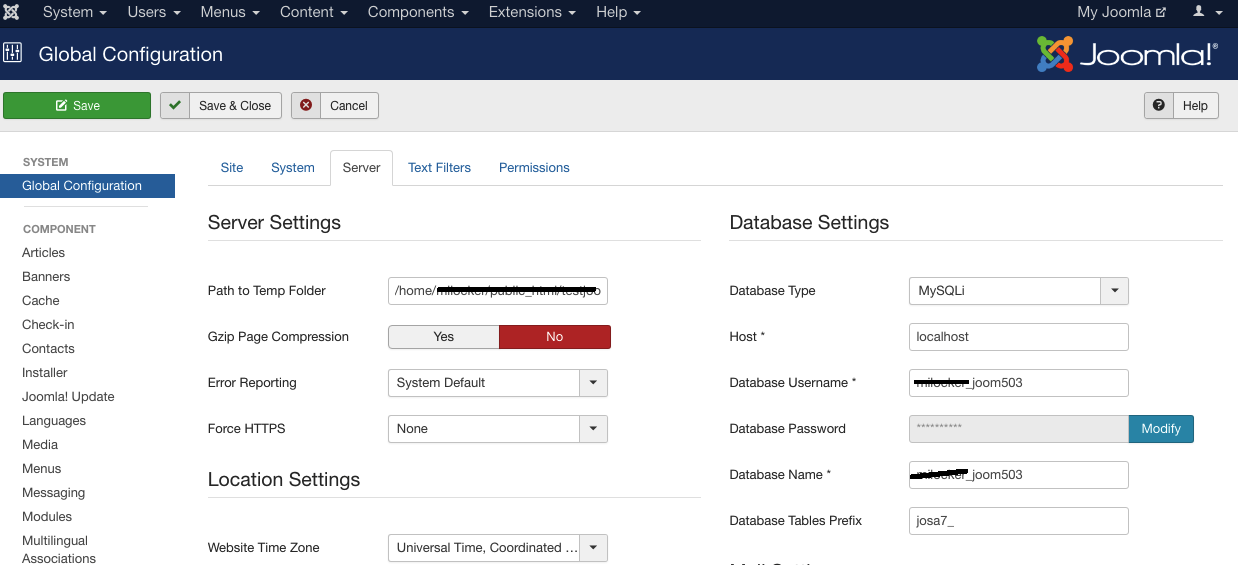Image resolution: width=1238 pixels, height=565 pixels.
Task: Switch to the System tab
Action: 293,168
